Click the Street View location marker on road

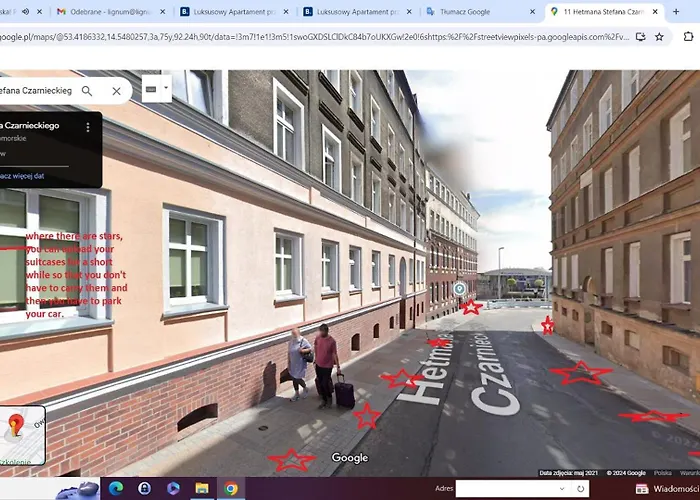point(459,289)
